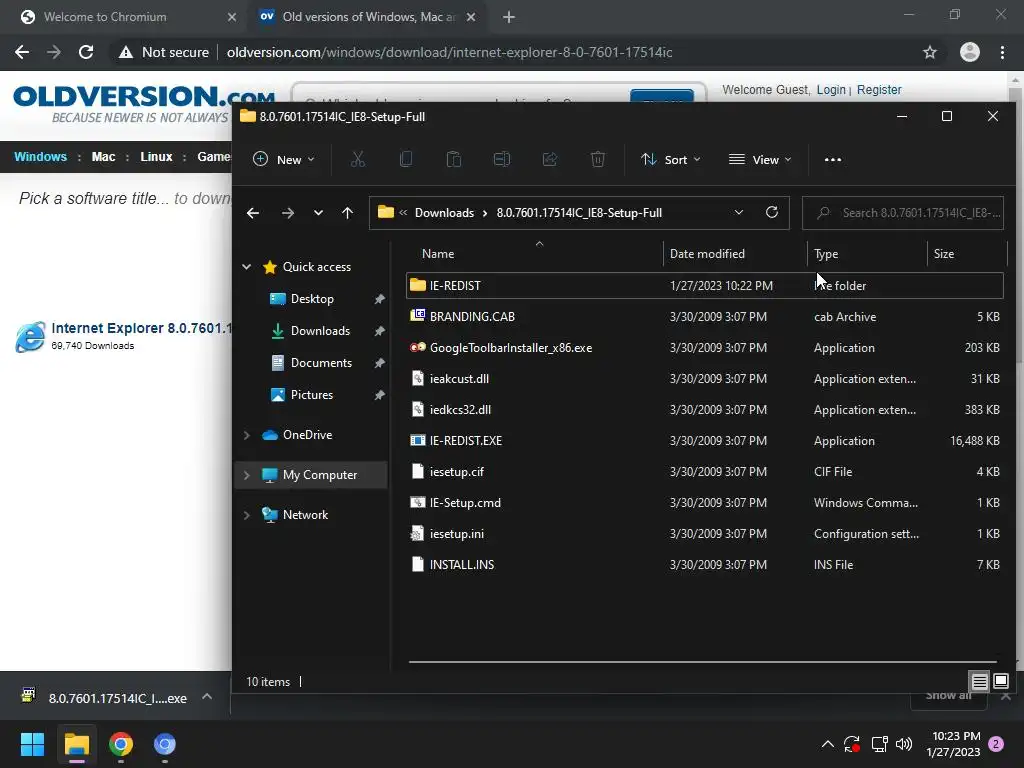The image size is (1024, 768).
Task: Click the Delete trash icon in Explorer toolbar
Action: 598,159
